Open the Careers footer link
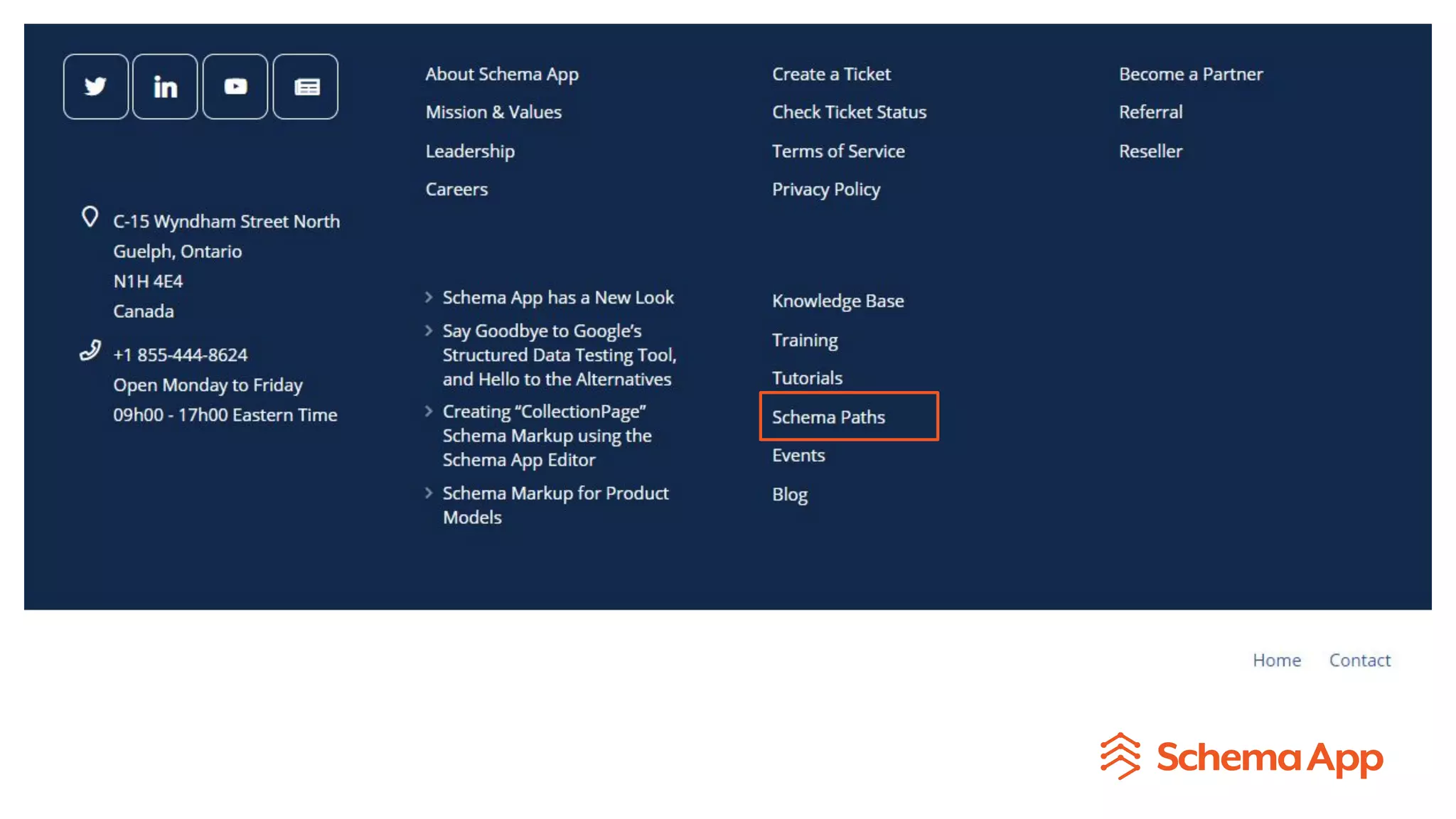This screenshot has width=1456, height=819. pyautogui.click(x=456, y=189)
